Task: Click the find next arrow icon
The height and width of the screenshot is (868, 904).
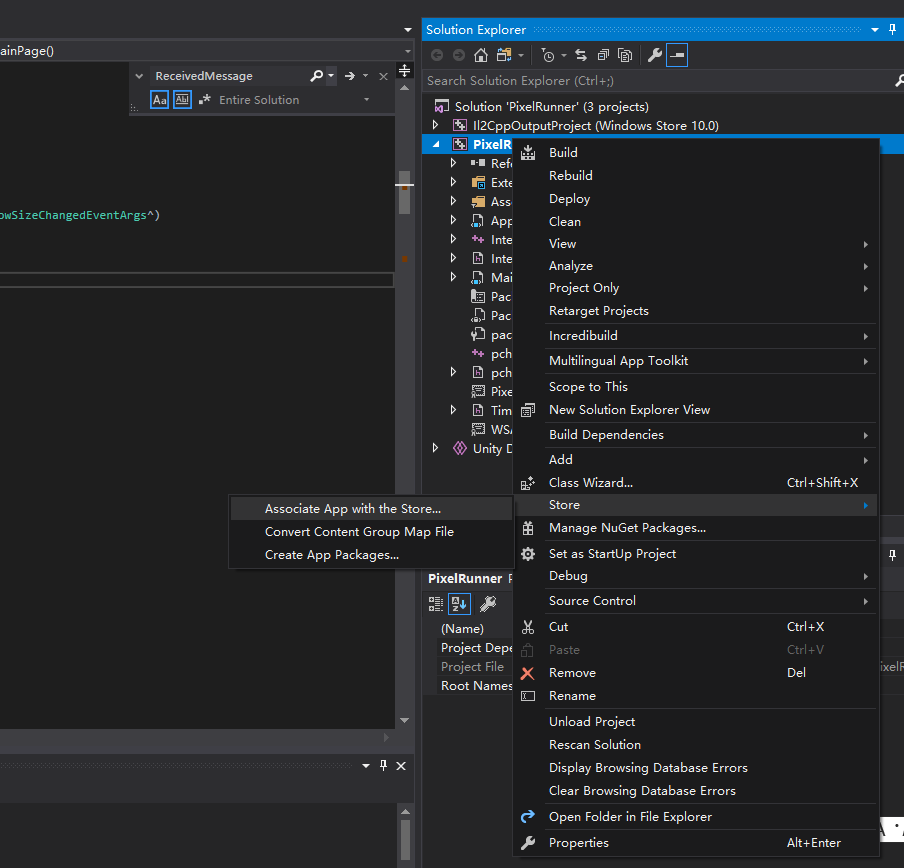Action: (x=349, y=76)
